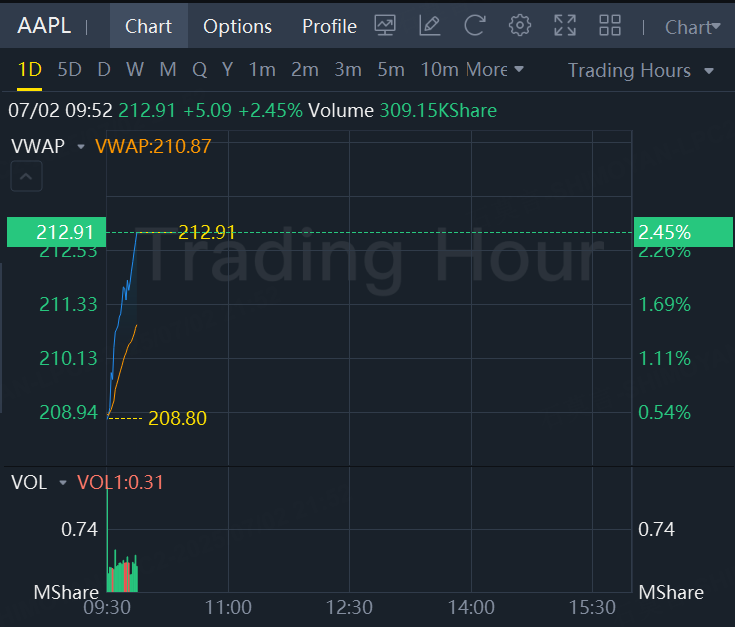Screen dimensions: 735x627
Task: Toggle fullscreen expand icon
Action: pyautogui.click(x=565, y=25)
